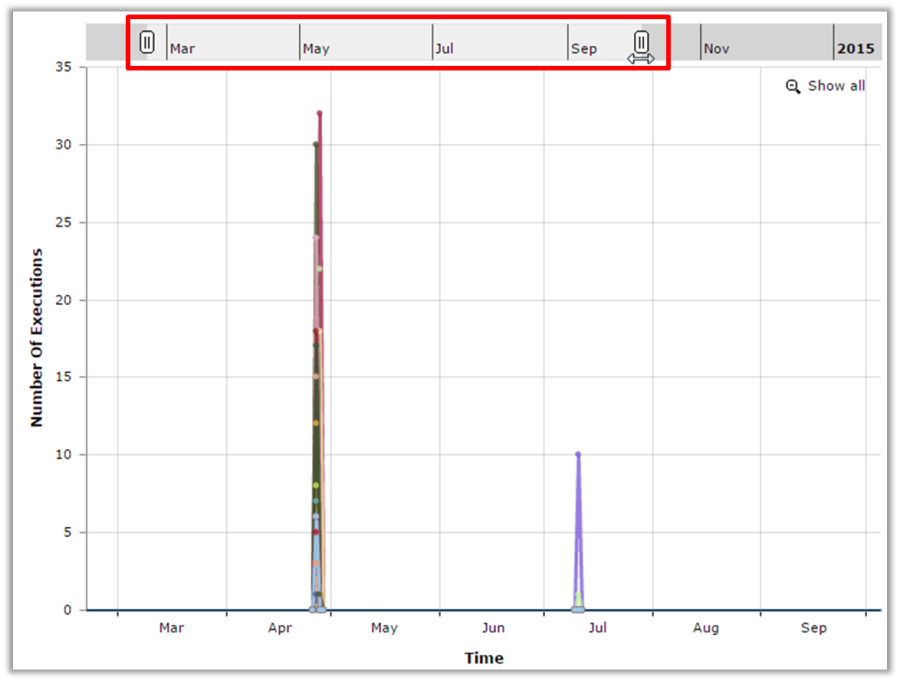Click the Aug label on the x-axis
Screen dimensions: 900x681
click(706, 628)
